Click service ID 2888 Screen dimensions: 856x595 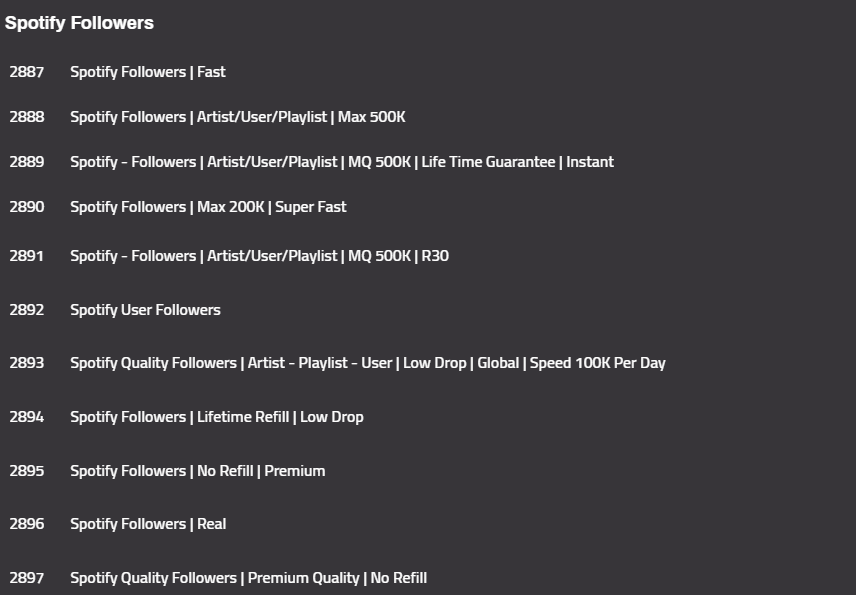pos(27,117)
